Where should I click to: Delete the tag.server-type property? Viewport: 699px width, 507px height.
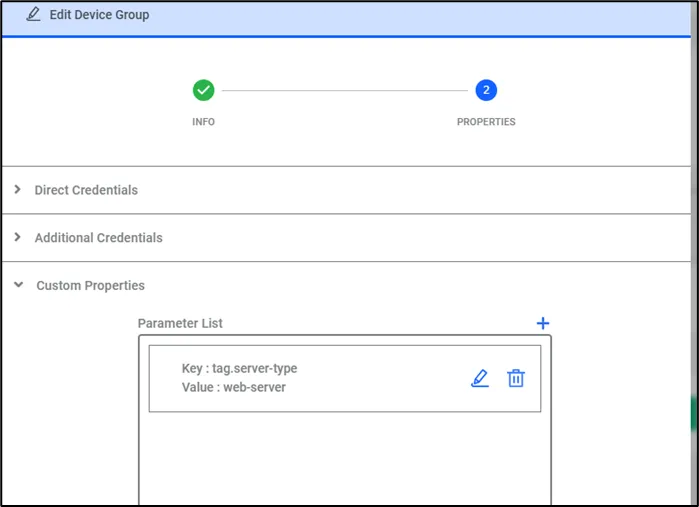pyautogui.click(x=516, y=378)
